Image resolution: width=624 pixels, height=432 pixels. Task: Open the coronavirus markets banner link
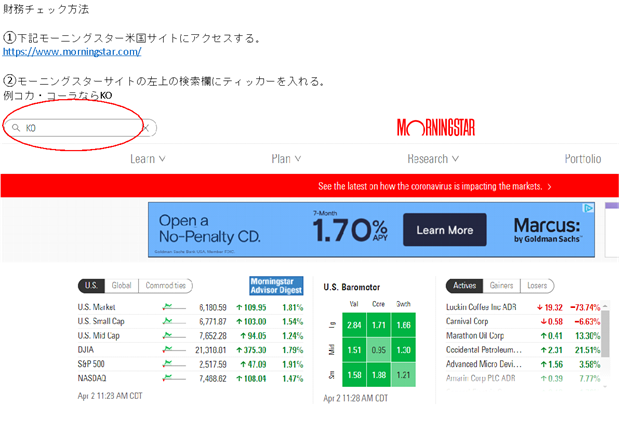pos(435,186)
